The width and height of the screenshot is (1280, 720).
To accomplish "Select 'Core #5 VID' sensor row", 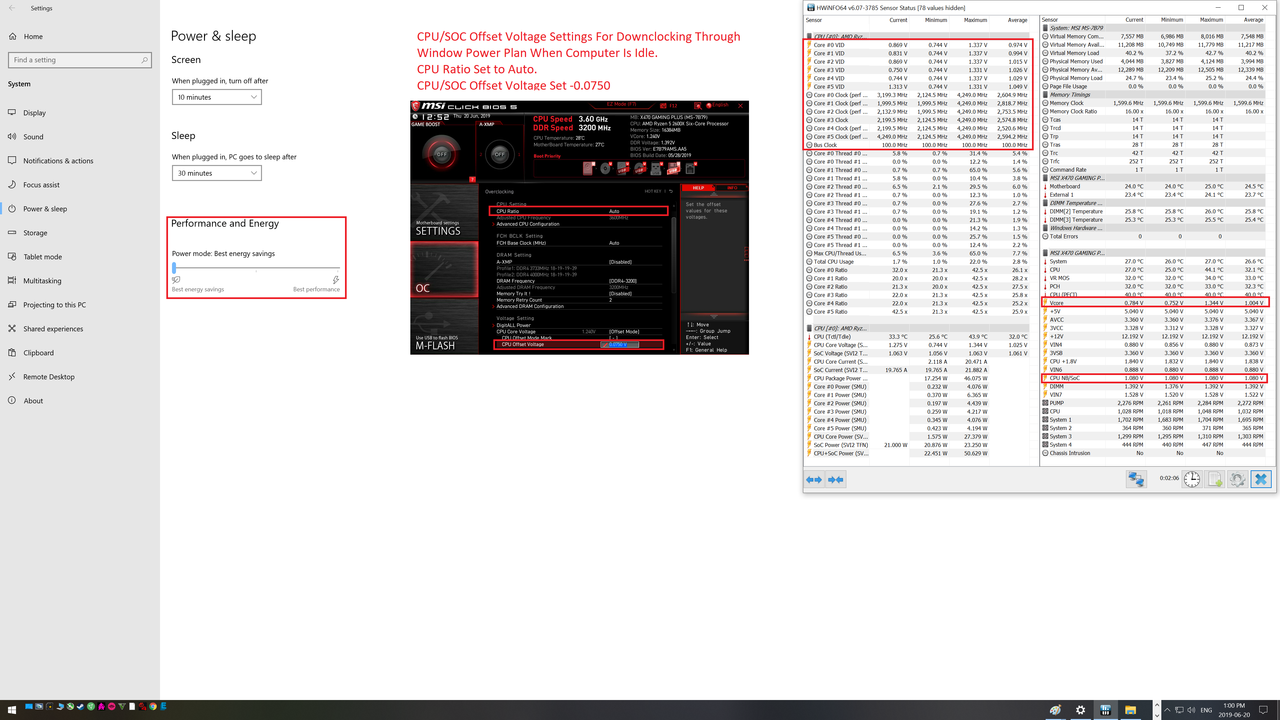I will [x=917, y=87].
